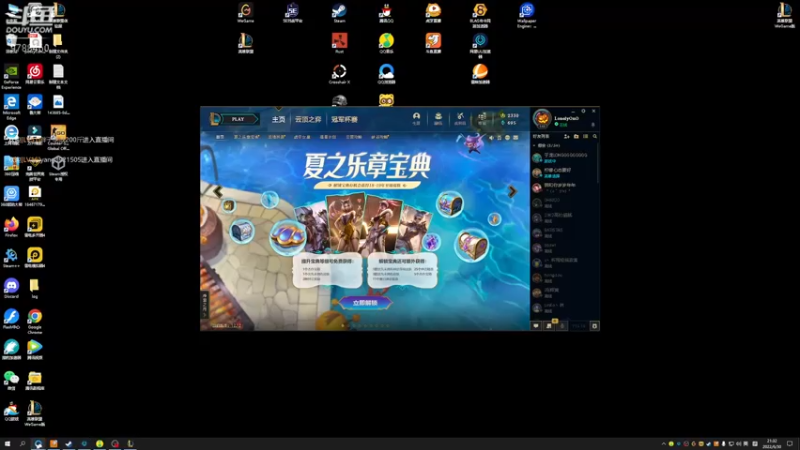Open the 5E platform desktop shortcut

(292, 13)
